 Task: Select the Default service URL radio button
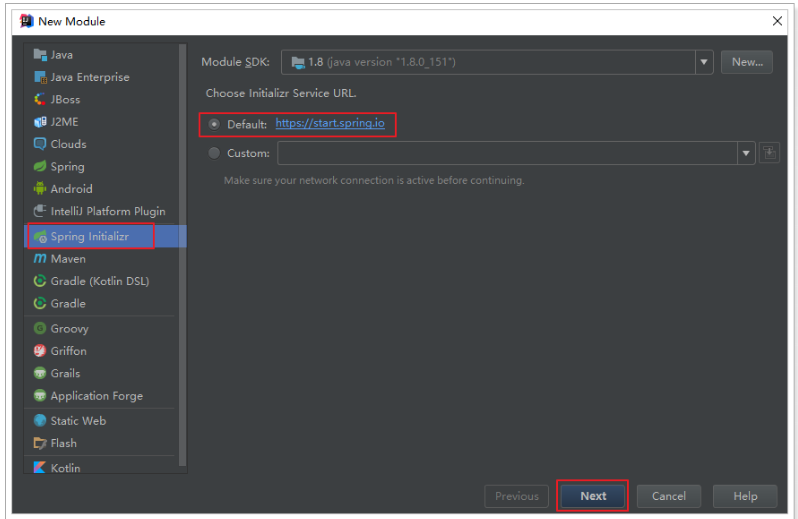pyautogui.click(x=214, y=124)
